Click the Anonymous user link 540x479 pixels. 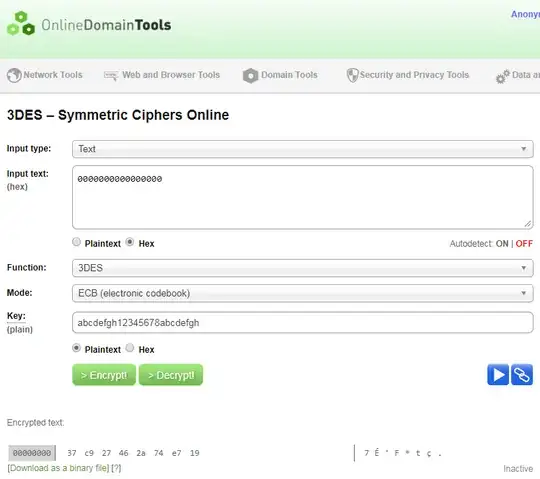[525, 14]
